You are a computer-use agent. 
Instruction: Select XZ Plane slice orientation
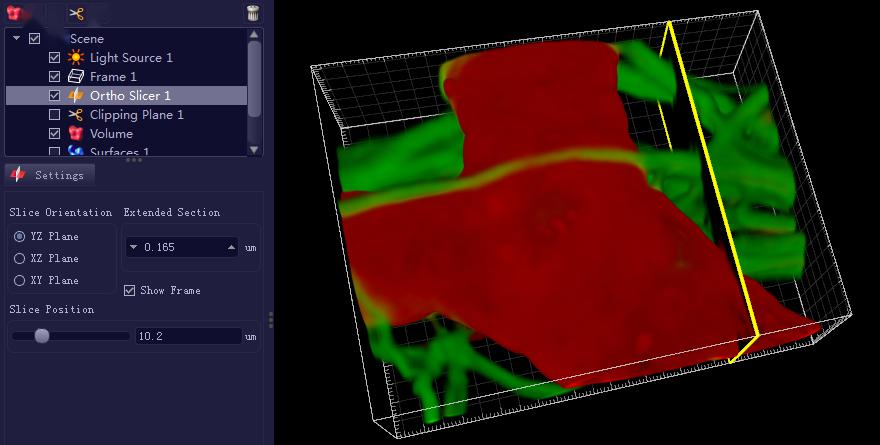(20, 258)
